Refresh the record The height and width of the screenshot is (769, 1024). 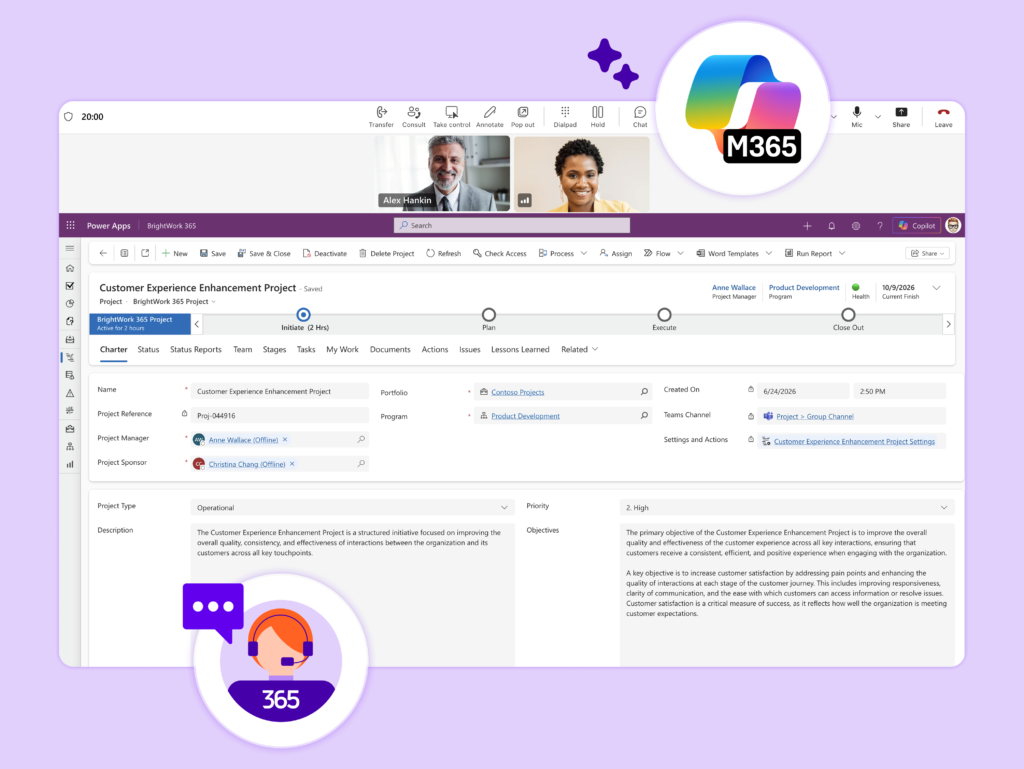(443, 253)
